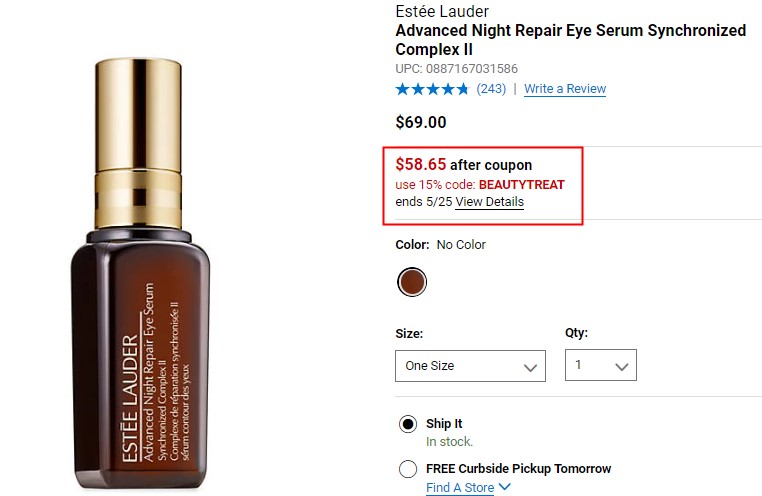Image resolution: width=762 pixels, height=496 pixels.
Task: Click the Advanced Night Repair product title
Action: tap(571, 40)
